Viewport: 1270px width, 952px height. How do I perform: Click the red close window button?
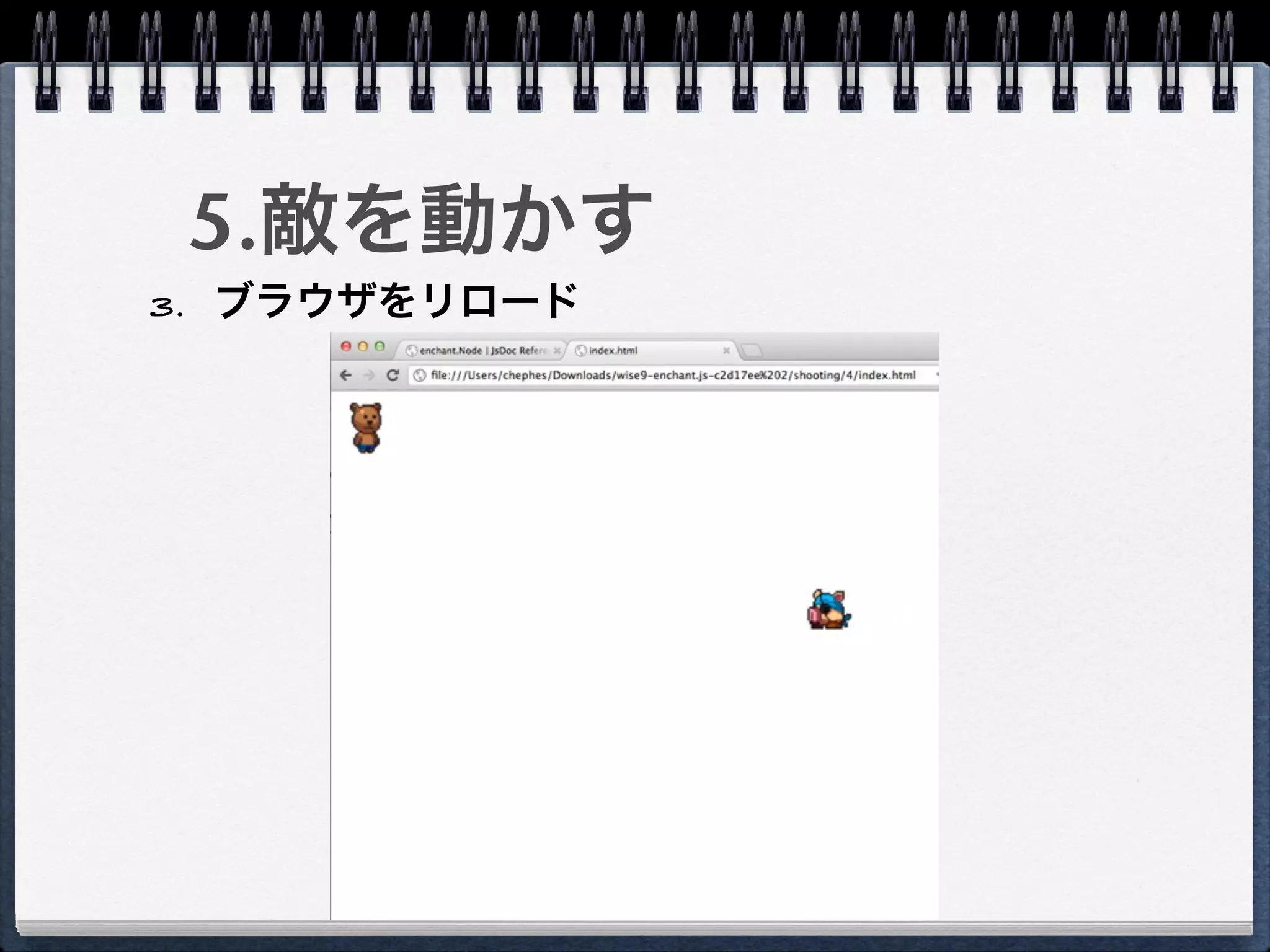pos(346,346)
